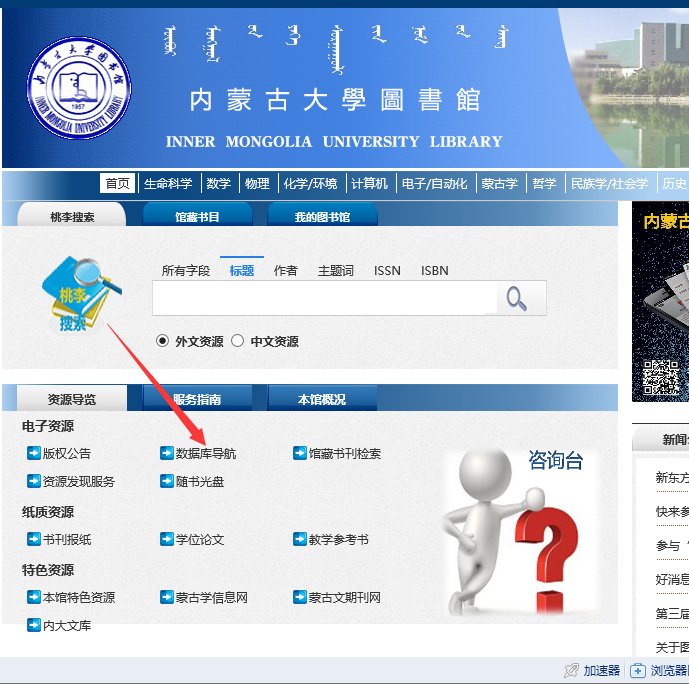Switch to the 本馆概况 tab
Image resolution: width=689 pixels, height=684 pixels.
tap(322, 398)
